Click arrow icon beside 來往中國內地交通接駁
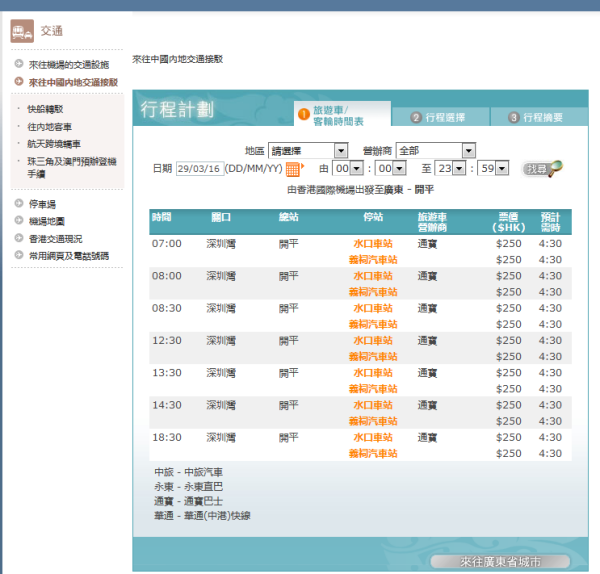600x574 pixels. (x=19, y=81)
